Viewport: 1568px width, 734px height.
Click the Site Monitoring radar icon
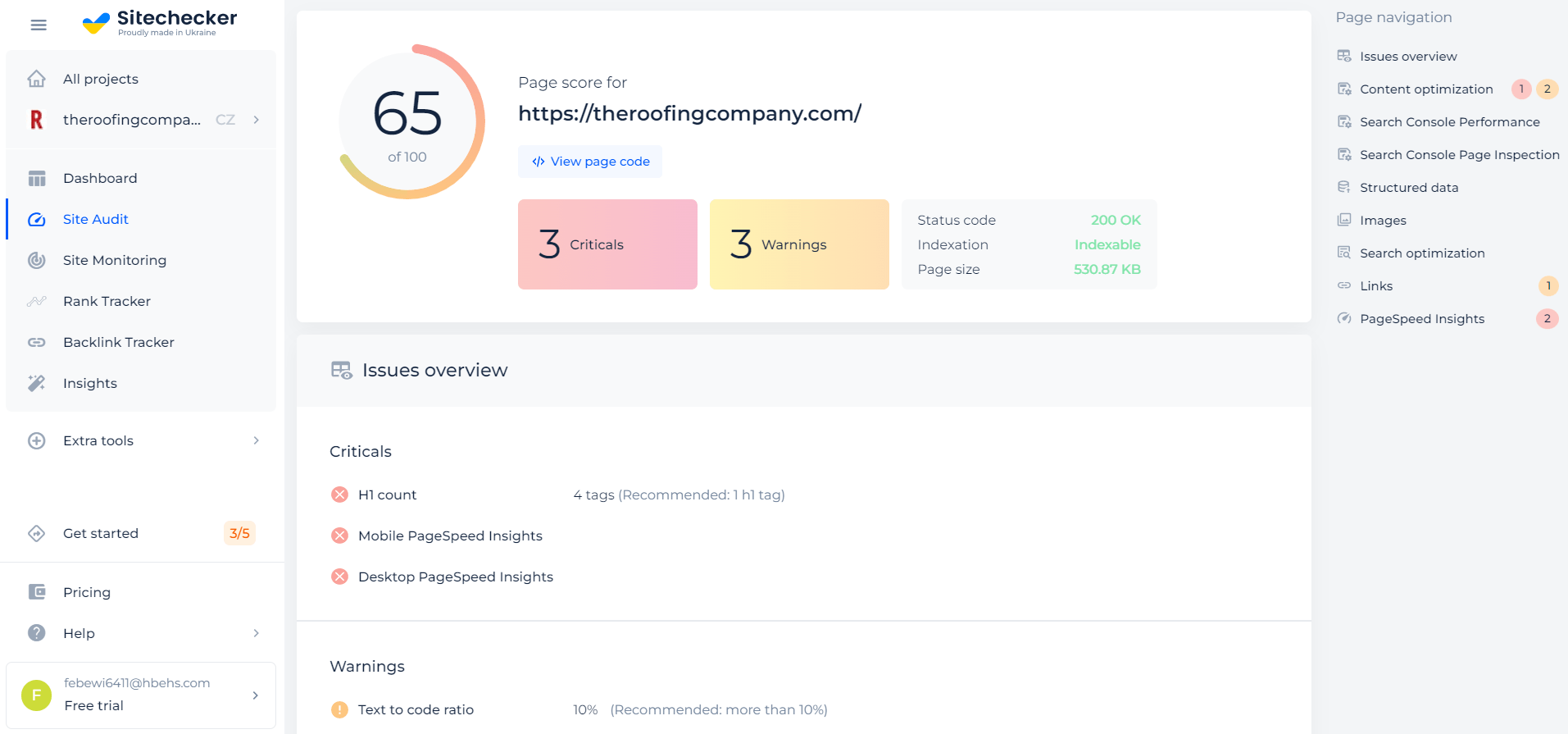coord(37,260)
